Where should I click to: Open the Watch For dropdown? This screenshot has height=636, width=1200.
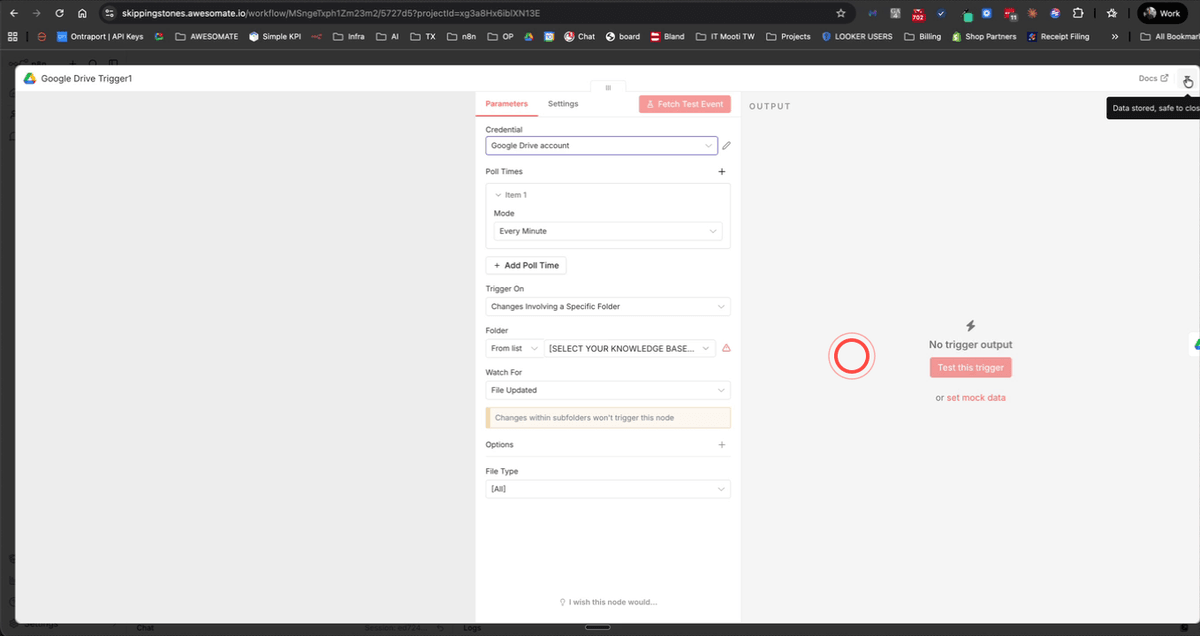(608, 390)
